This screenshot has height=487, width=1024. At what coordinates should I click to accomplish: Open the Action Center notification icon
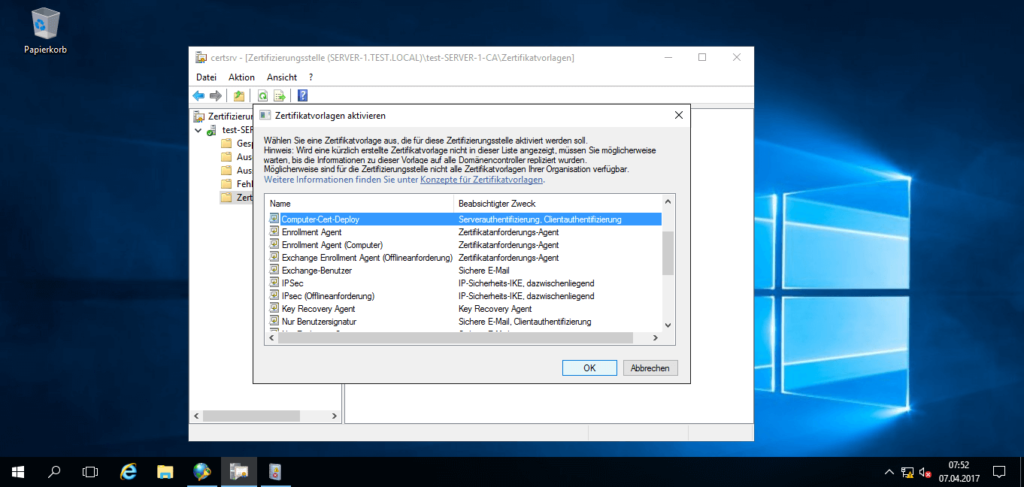[999, 471]
